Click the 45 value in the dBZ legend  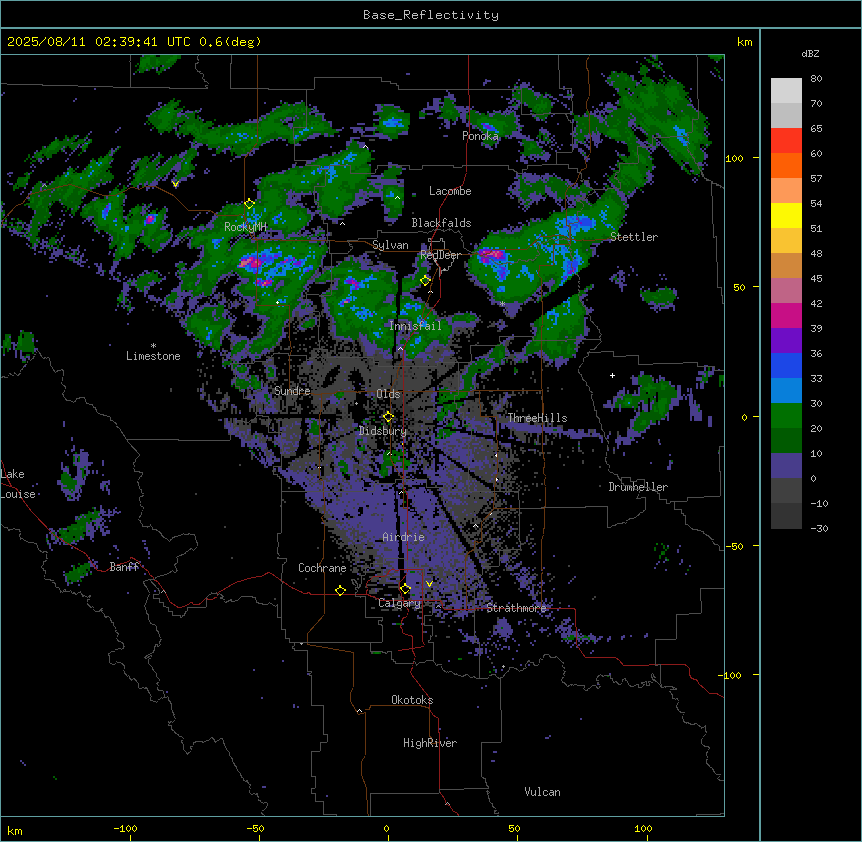point(816,279)
